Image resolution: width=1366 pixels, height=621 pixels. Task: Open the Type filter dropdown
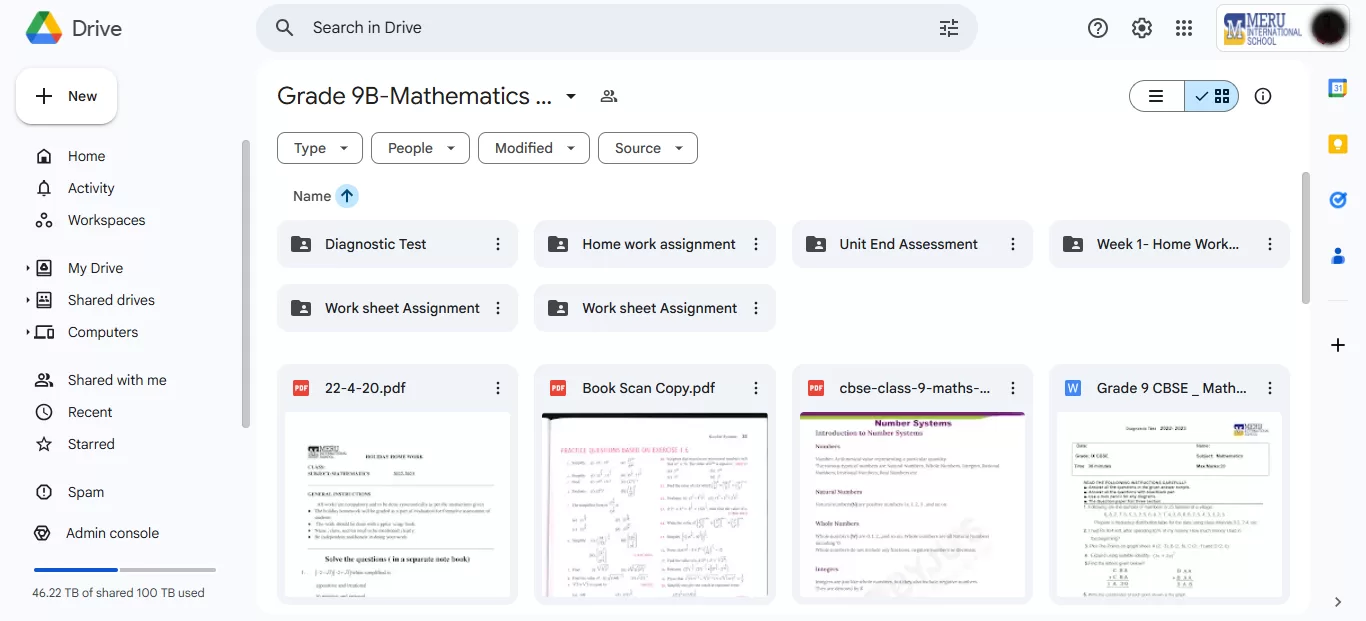320,148
